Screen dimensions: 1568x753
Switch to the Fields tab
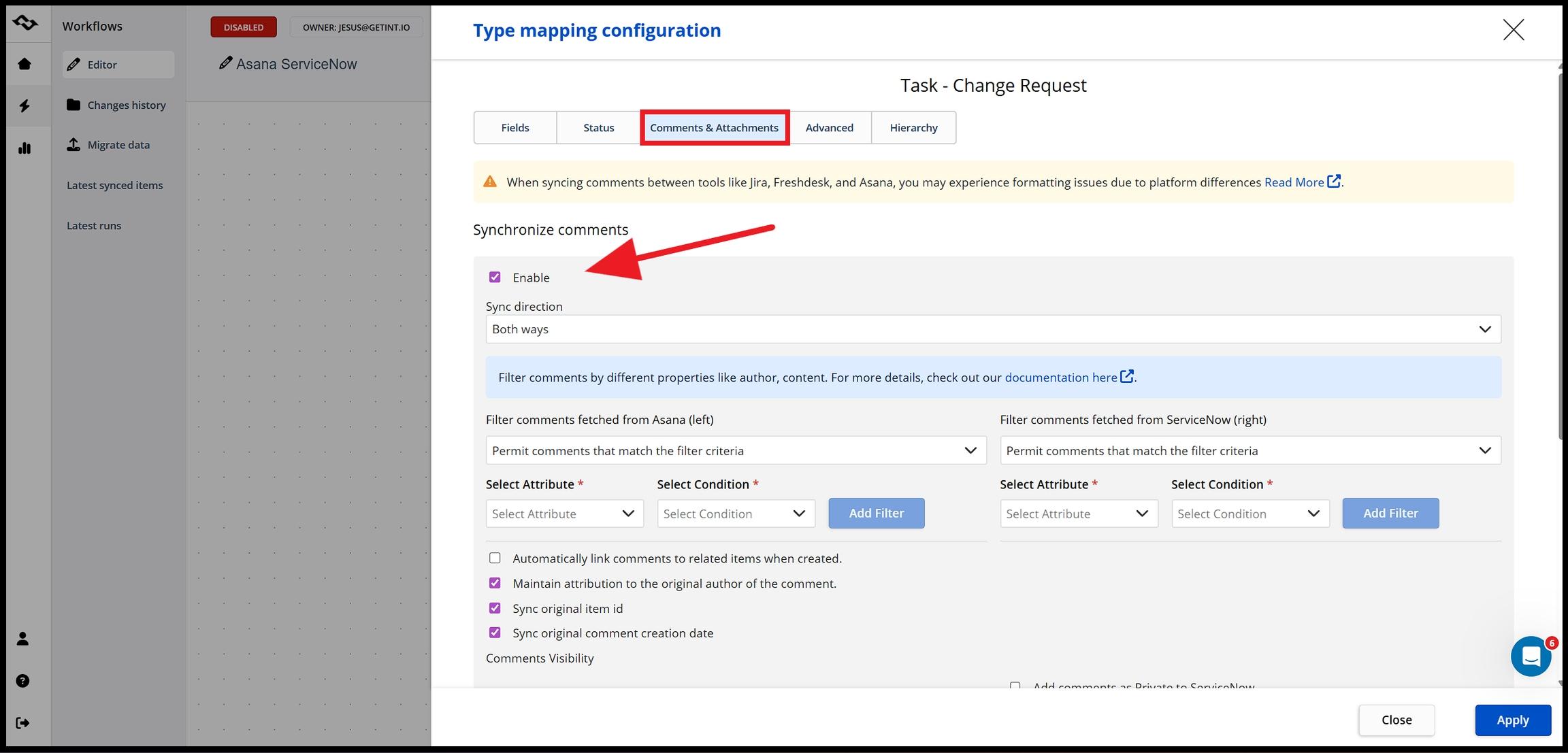(515, 128)
